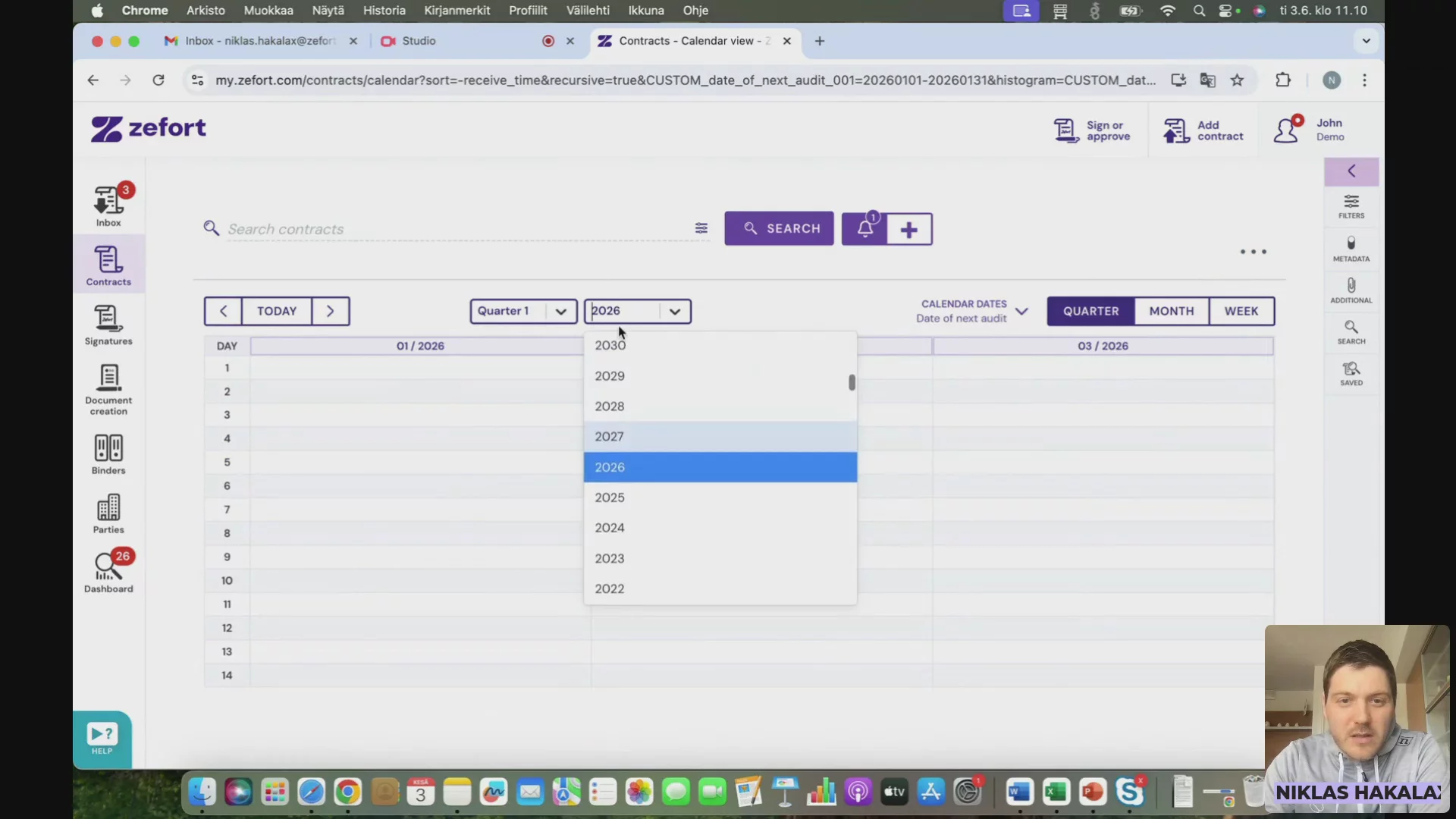Open a new Chrome tab
Image resolution: width=1456 pixels, height=819 pixels.
coord(819,41)
